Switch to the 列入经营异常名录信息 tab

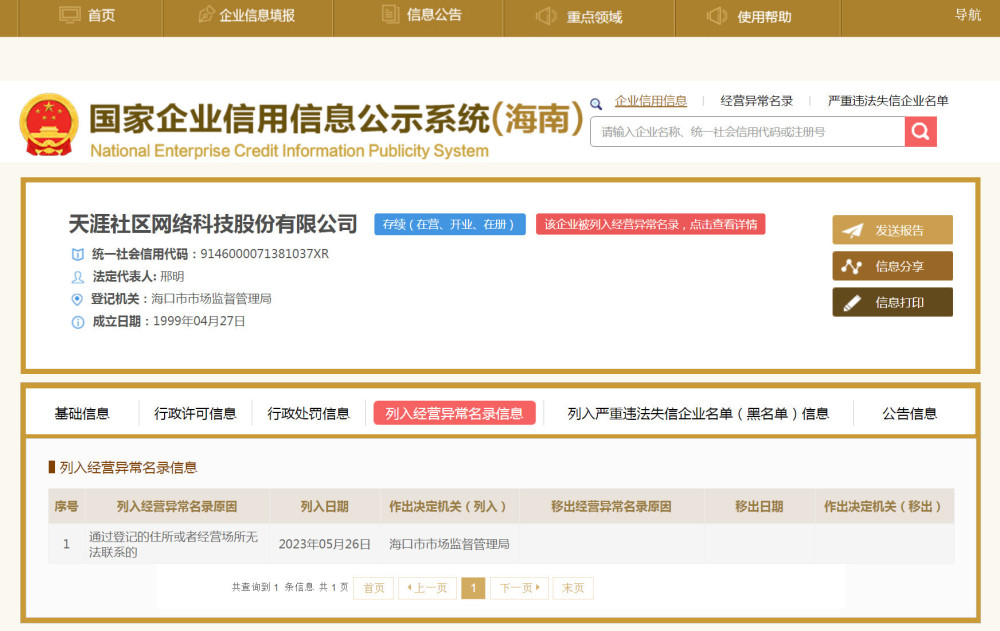coord(454,413)
